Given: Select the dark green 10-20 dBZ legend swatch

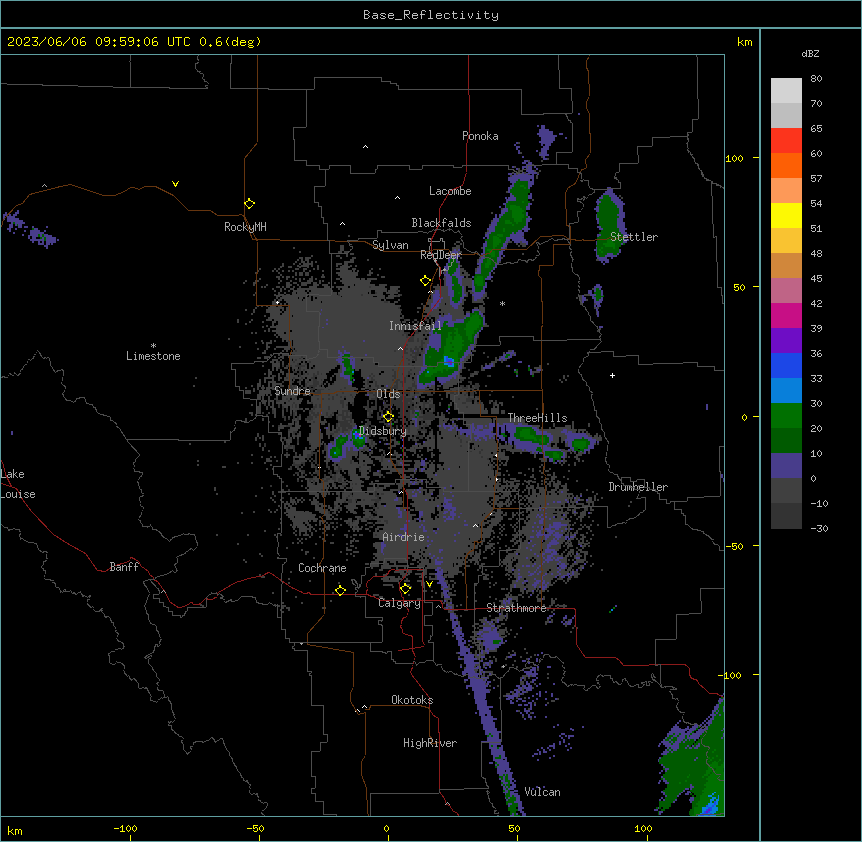Looking at the screenshot, I should click(786, 440).
